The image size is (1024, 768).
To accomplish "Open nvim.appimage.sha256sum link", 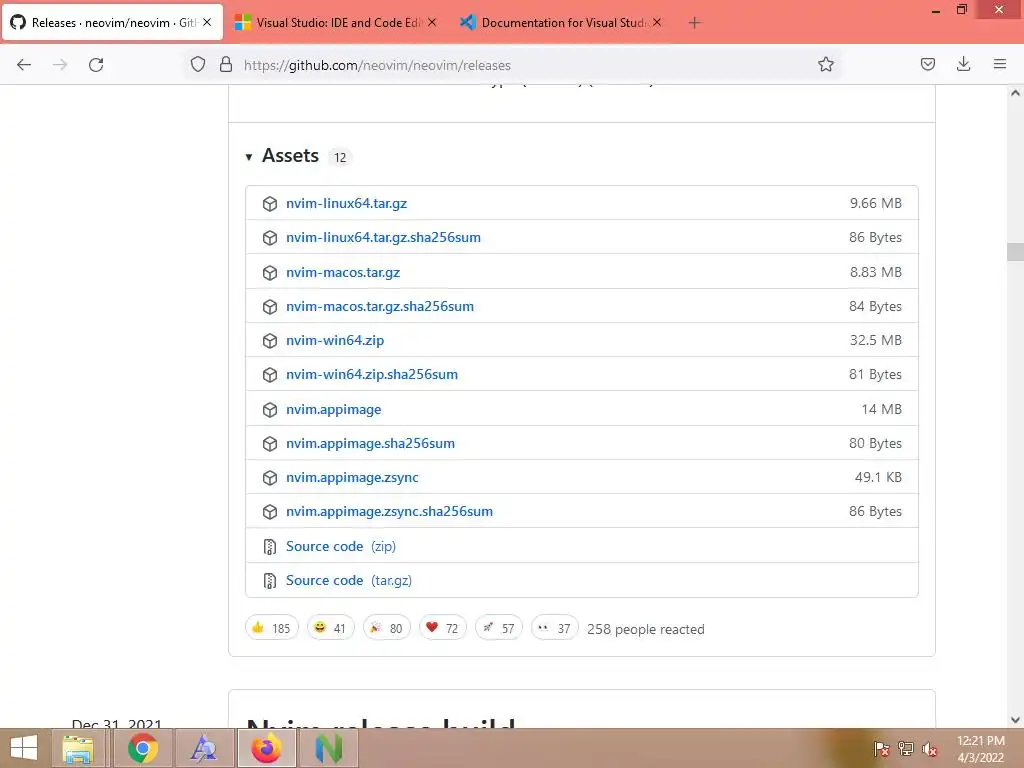I will pyautogui.click(x=370, y=443).
